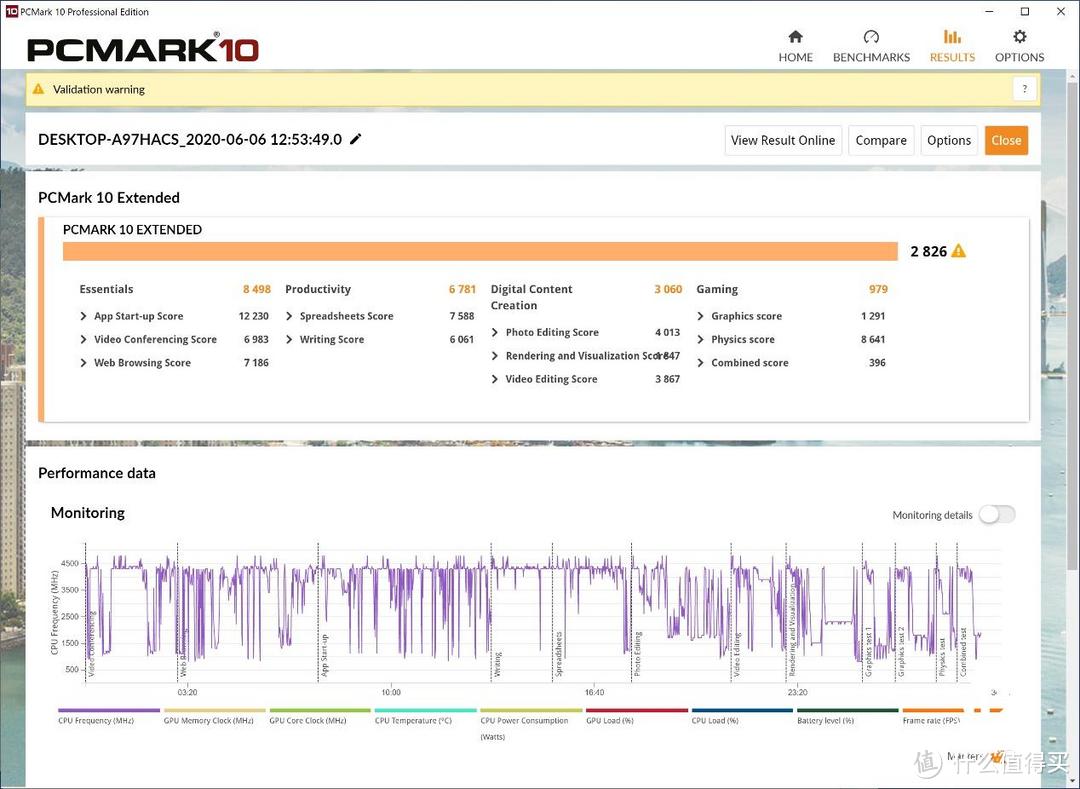Click the validation warning triangle icon
The width and height of the screenshot is (1080, 789).
39,89
